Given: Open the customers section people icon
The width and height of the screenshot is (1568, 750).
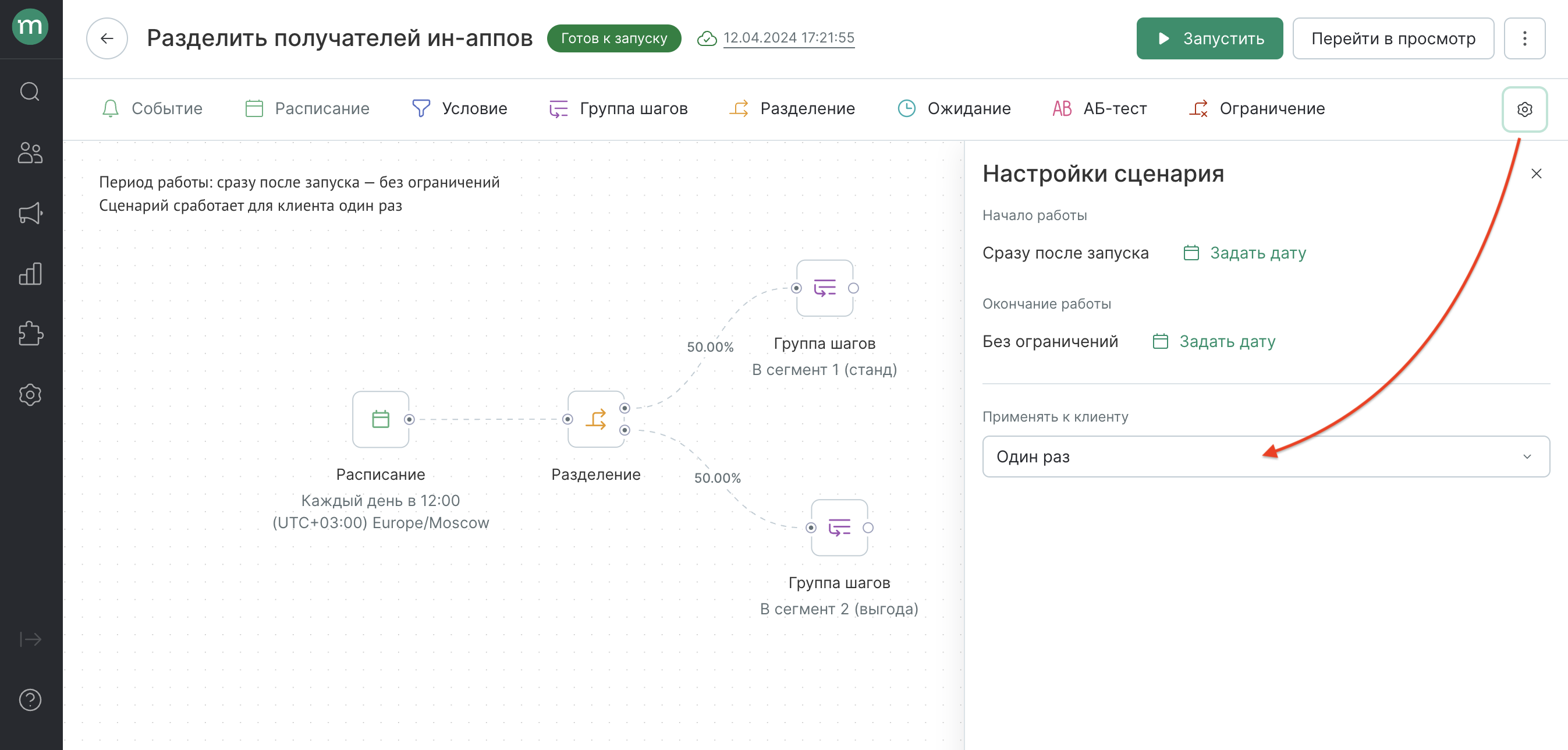Looking at the screenshot, I should click(30, 152).
